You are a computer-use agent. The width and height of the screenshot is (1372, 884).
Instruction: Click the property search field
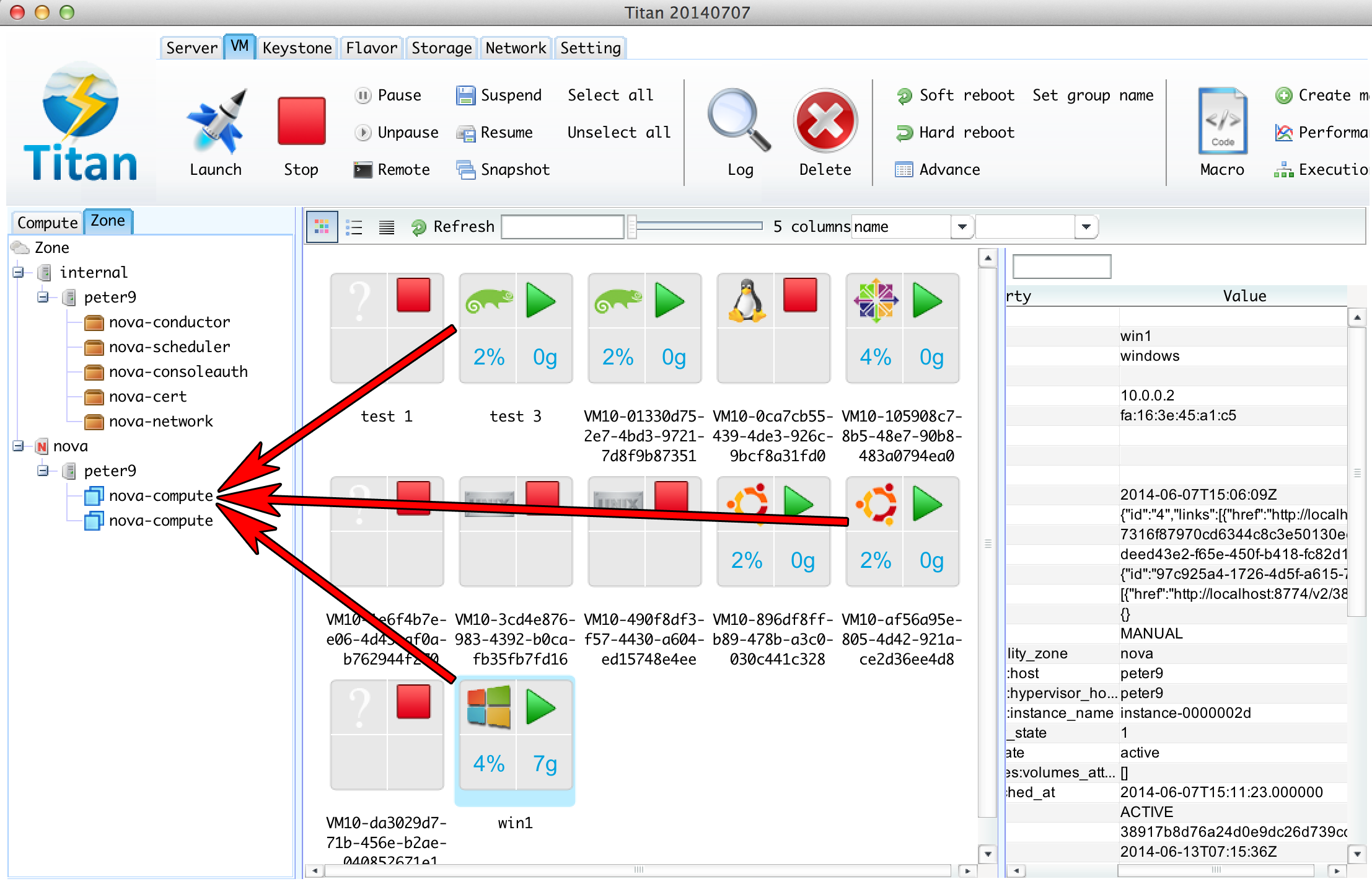point(1061,267)
